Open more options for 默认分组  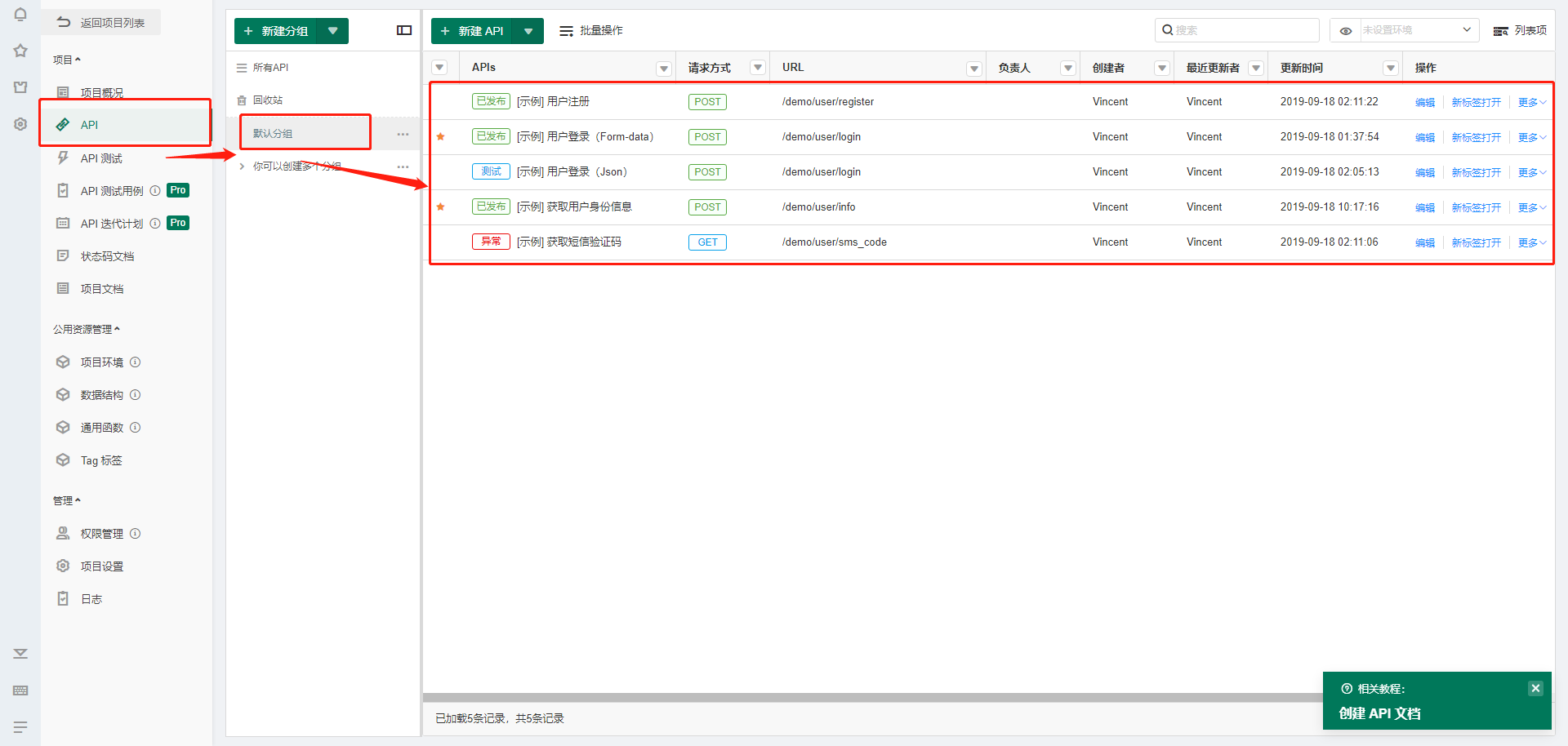point(403,134)
